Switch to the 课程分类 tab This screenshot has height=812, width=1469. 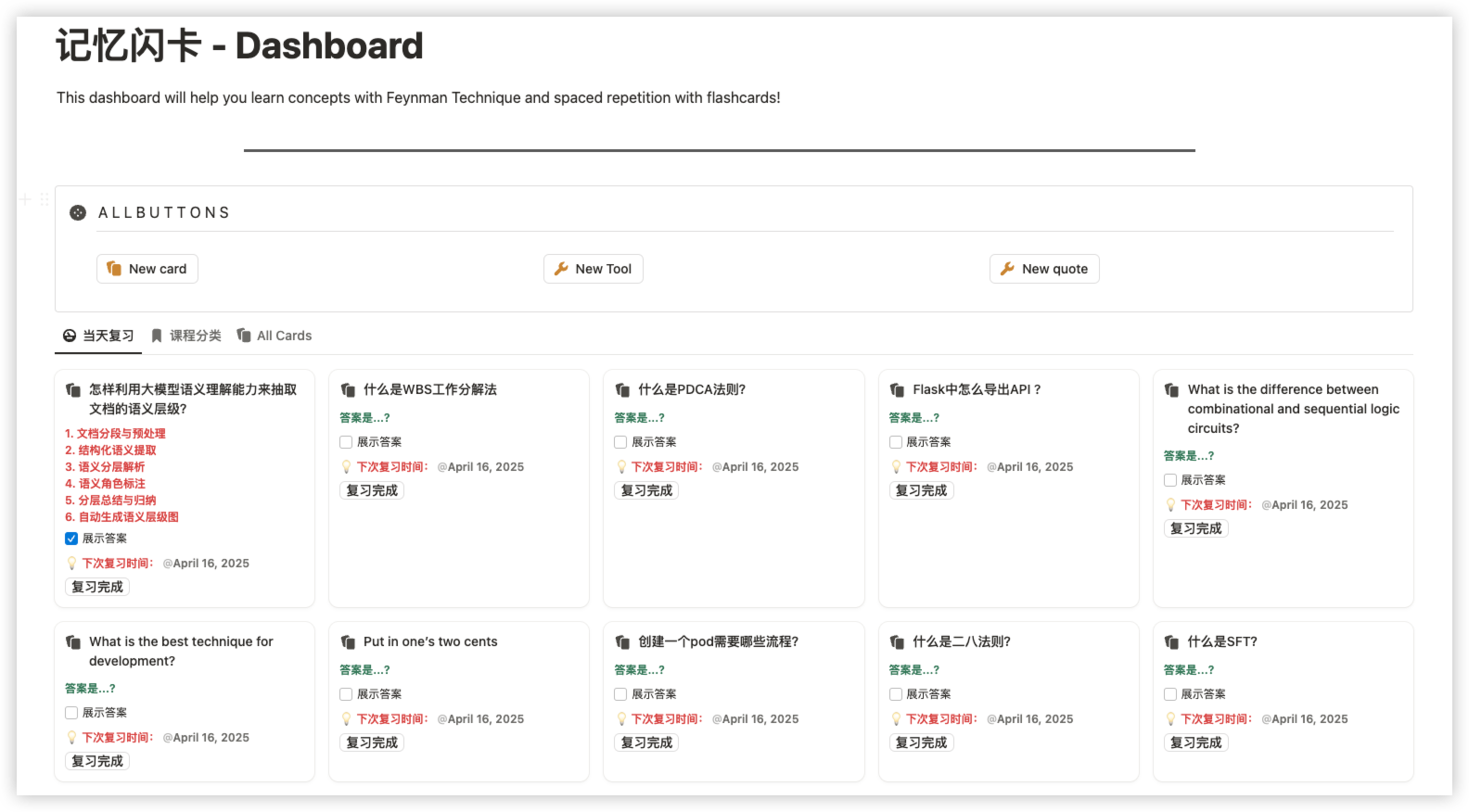(x=186, y=336)
